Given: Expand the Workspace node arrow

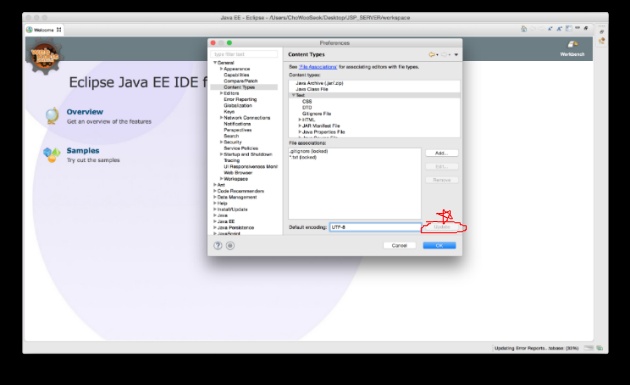Looking at the screenshot, I should coord(221,179).
